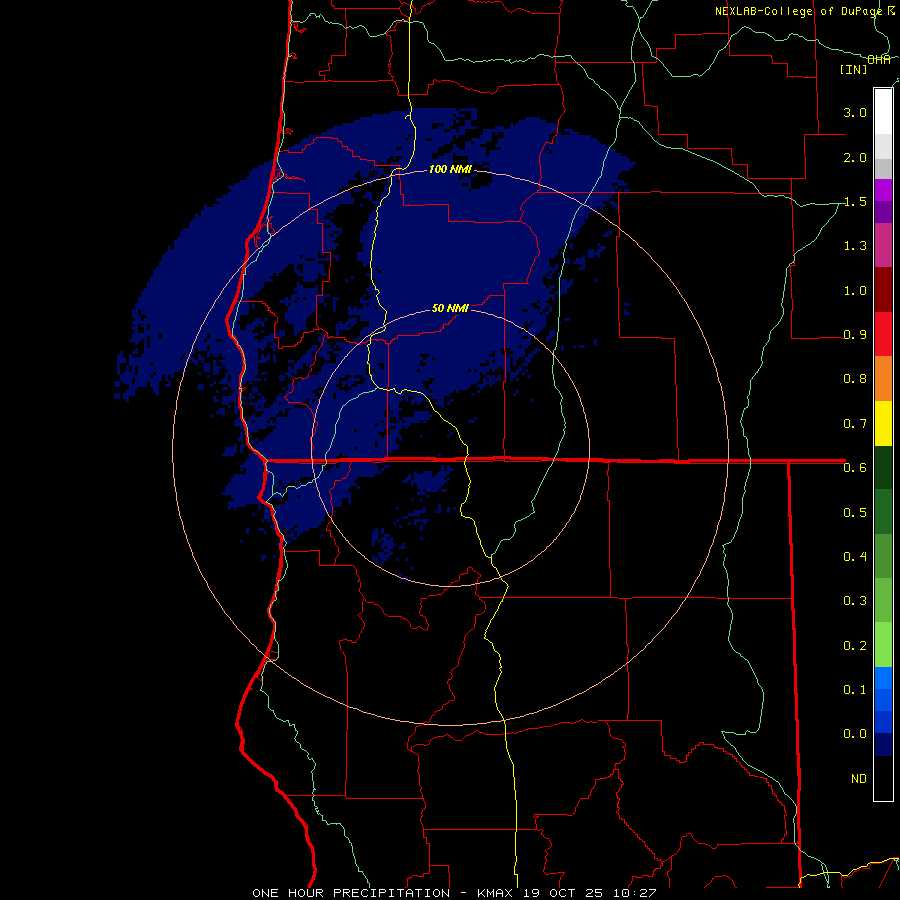
Task: Select the black ND legend swatch
Action: click(x=883, y=778)
